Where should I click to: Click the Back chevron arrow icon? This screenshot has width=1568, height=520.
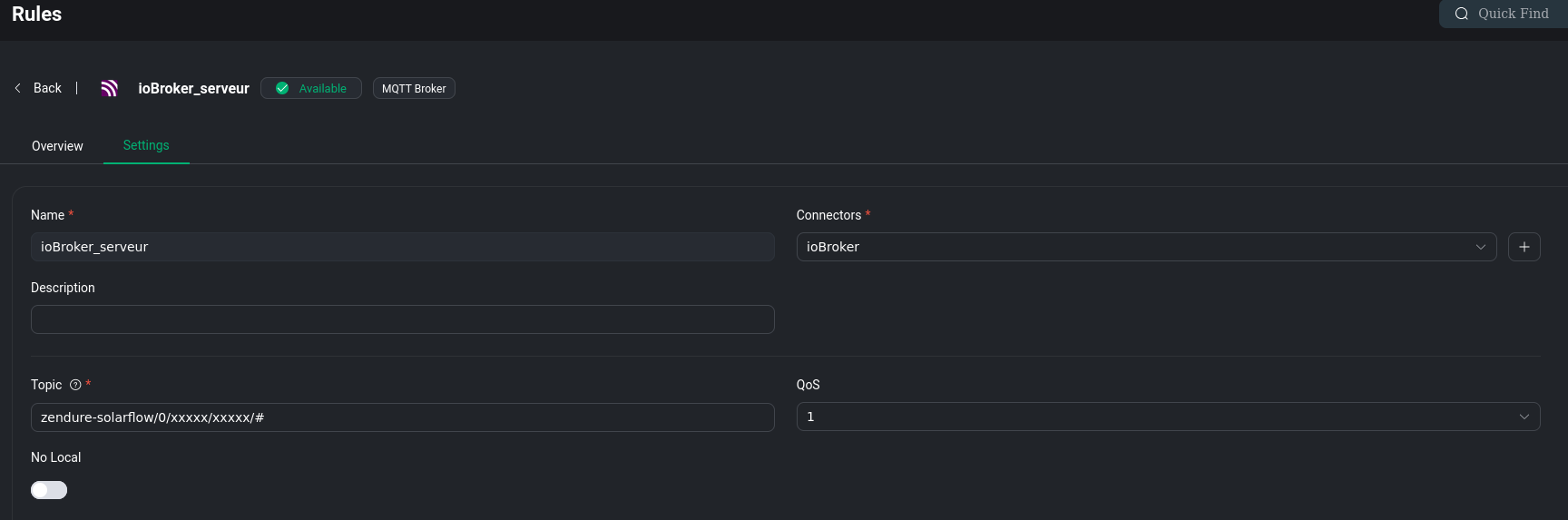[17, 88]
